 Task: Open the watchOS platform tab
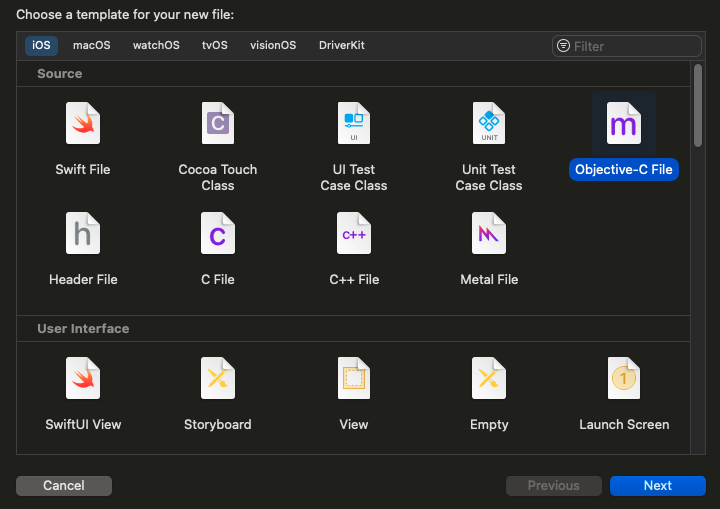click(156, 45)
